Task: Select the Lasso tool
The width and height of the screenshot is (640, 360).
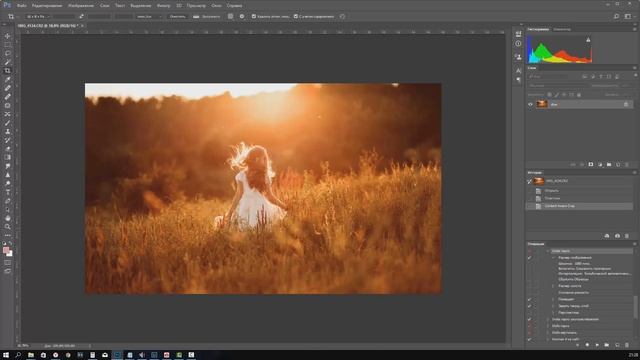Action: pos(7,53)
